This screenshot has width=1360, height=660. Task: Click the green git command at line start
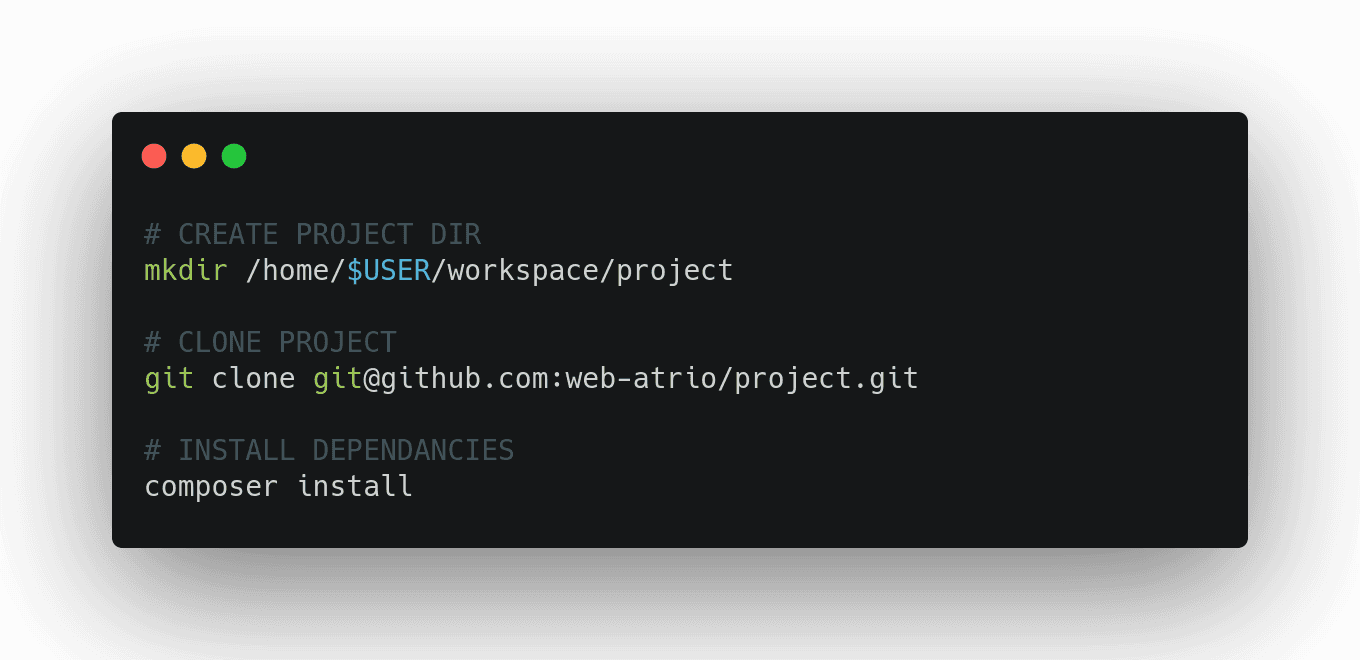(x=169, y=379)
